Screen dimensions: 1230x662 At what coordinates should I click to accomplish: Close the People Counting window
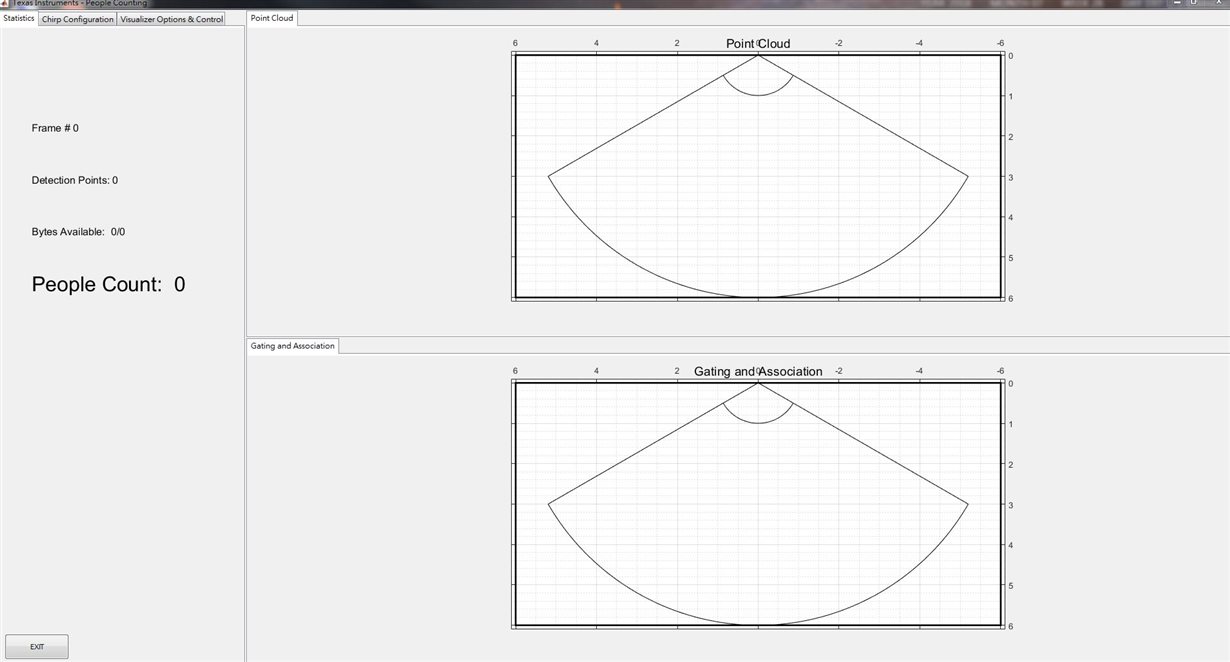[1217, 3]
